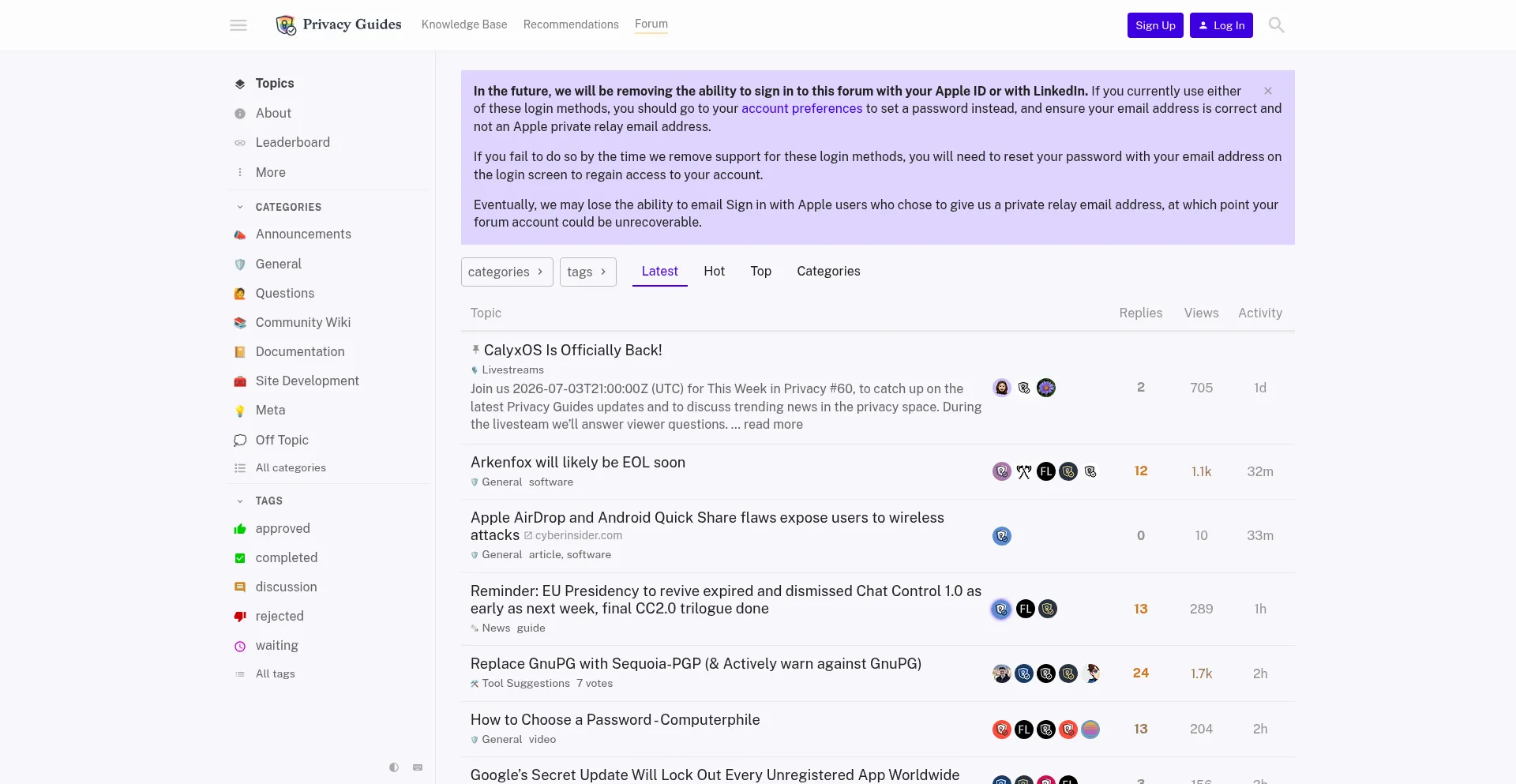Screen dimensions: 1516x784
Task: Click the 24 replies count for GnuPG topic
Action: 1141,673
